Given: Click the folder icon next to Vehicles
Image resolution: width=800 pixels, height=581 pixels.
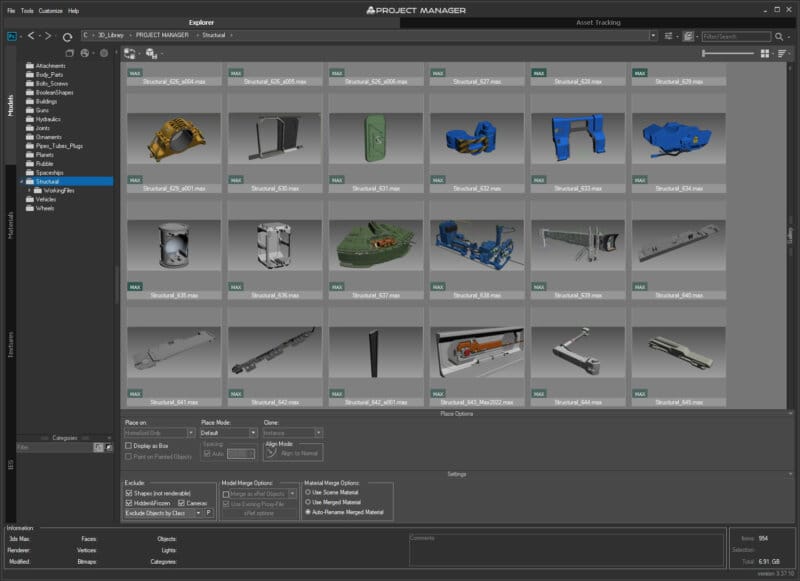Looking at the screenshot, I should coord(30,199).
